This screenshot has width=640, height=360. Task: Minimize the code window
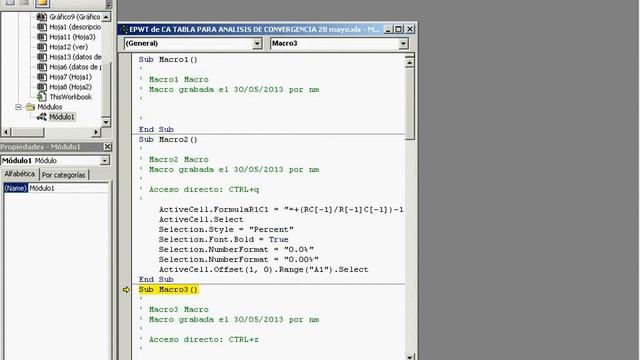pos(388,29)
